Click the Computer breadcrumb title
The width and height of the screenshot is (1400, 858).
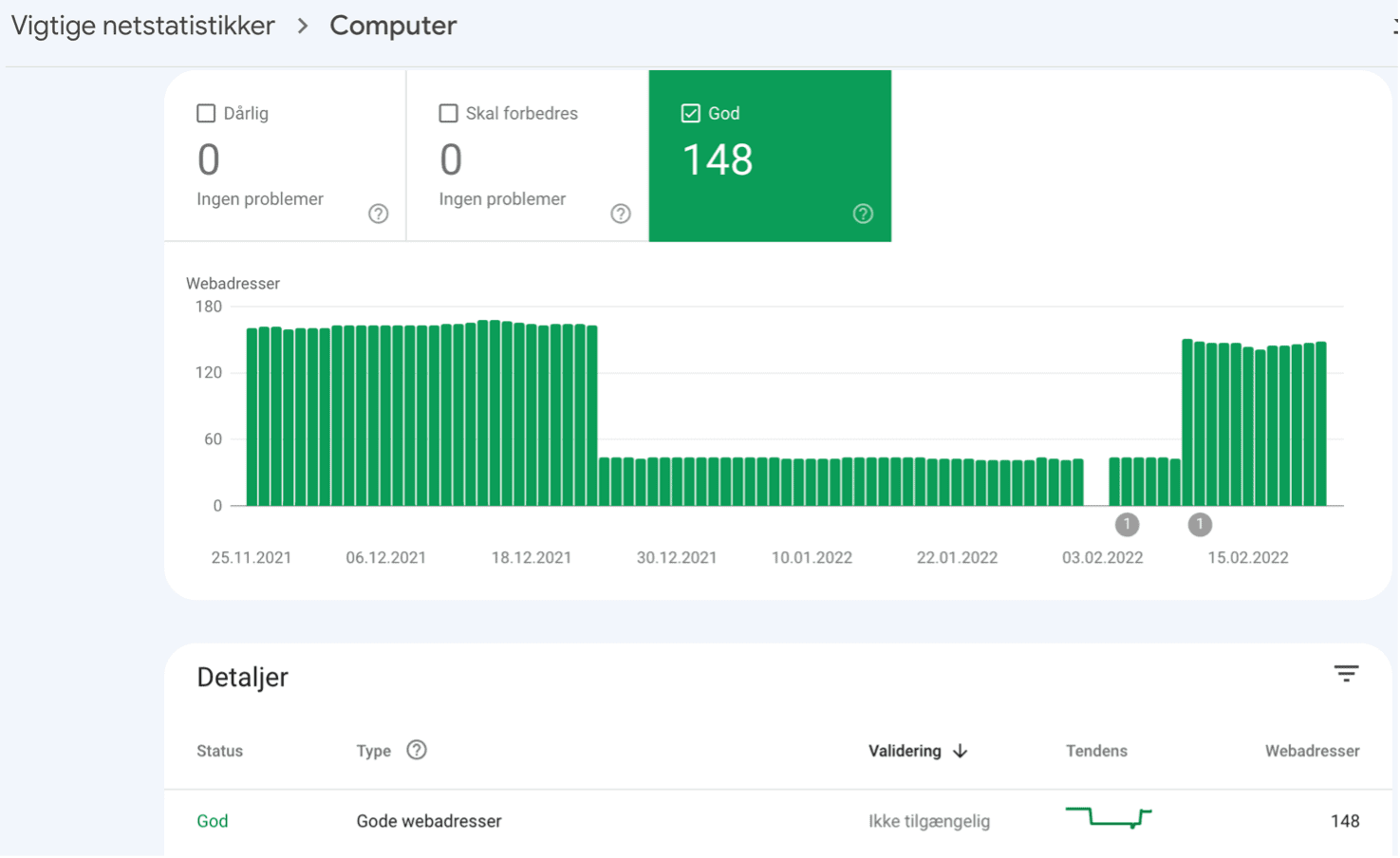tap(393, 26)
